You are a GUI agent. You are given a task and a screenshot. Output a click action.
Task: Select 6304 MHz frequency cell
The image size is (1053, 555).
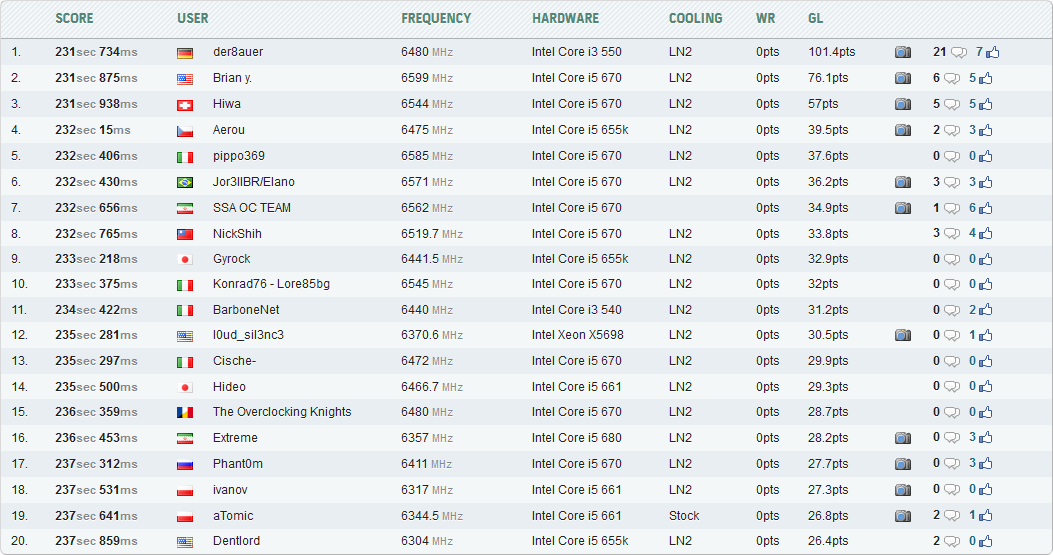click(x=427, y=541)
